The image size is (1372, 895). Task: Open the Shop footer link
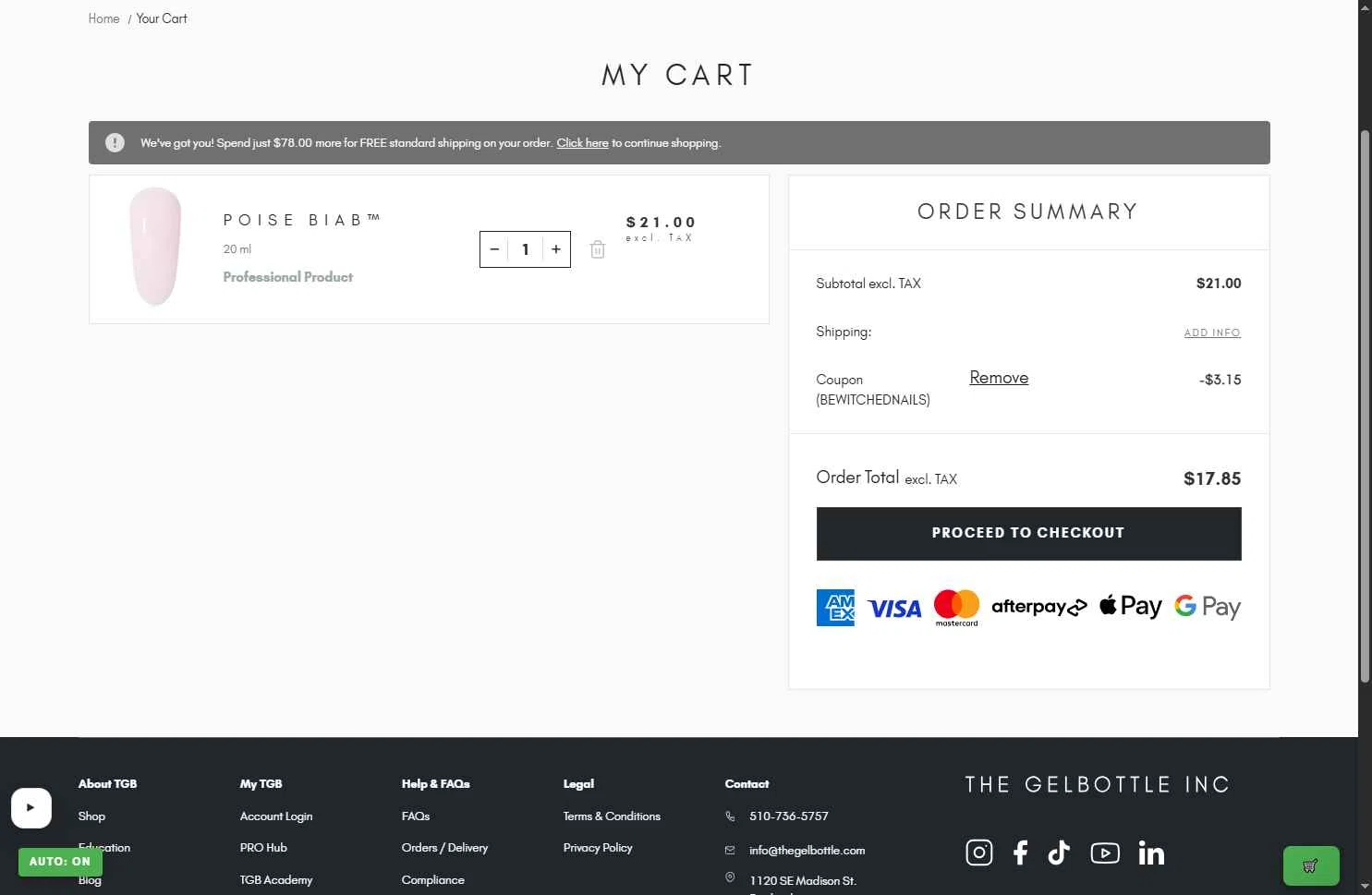(91, 816)
